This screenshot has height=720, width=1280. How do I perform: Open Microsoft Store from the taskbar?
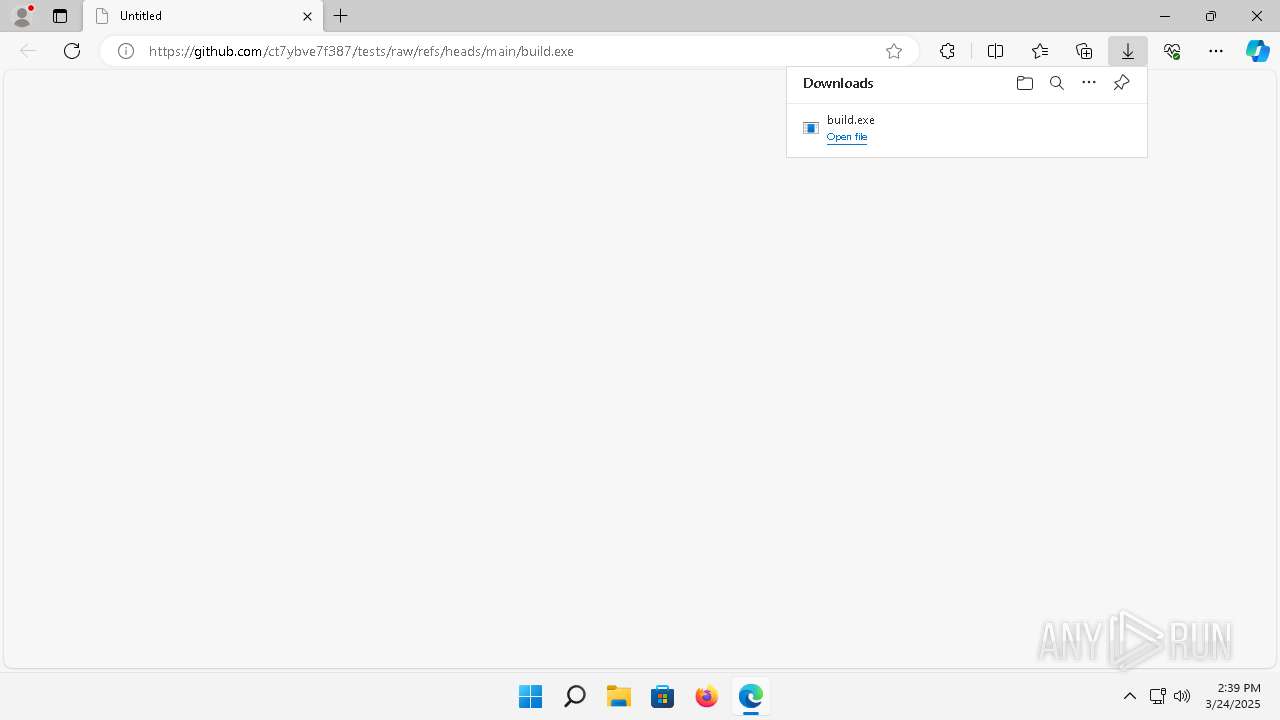(663, 696)
